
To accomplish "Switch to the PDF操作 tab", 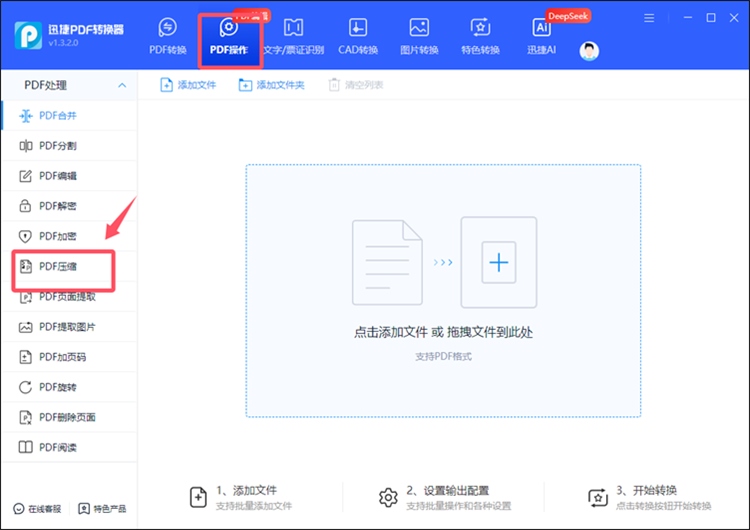I will point(229,37).
